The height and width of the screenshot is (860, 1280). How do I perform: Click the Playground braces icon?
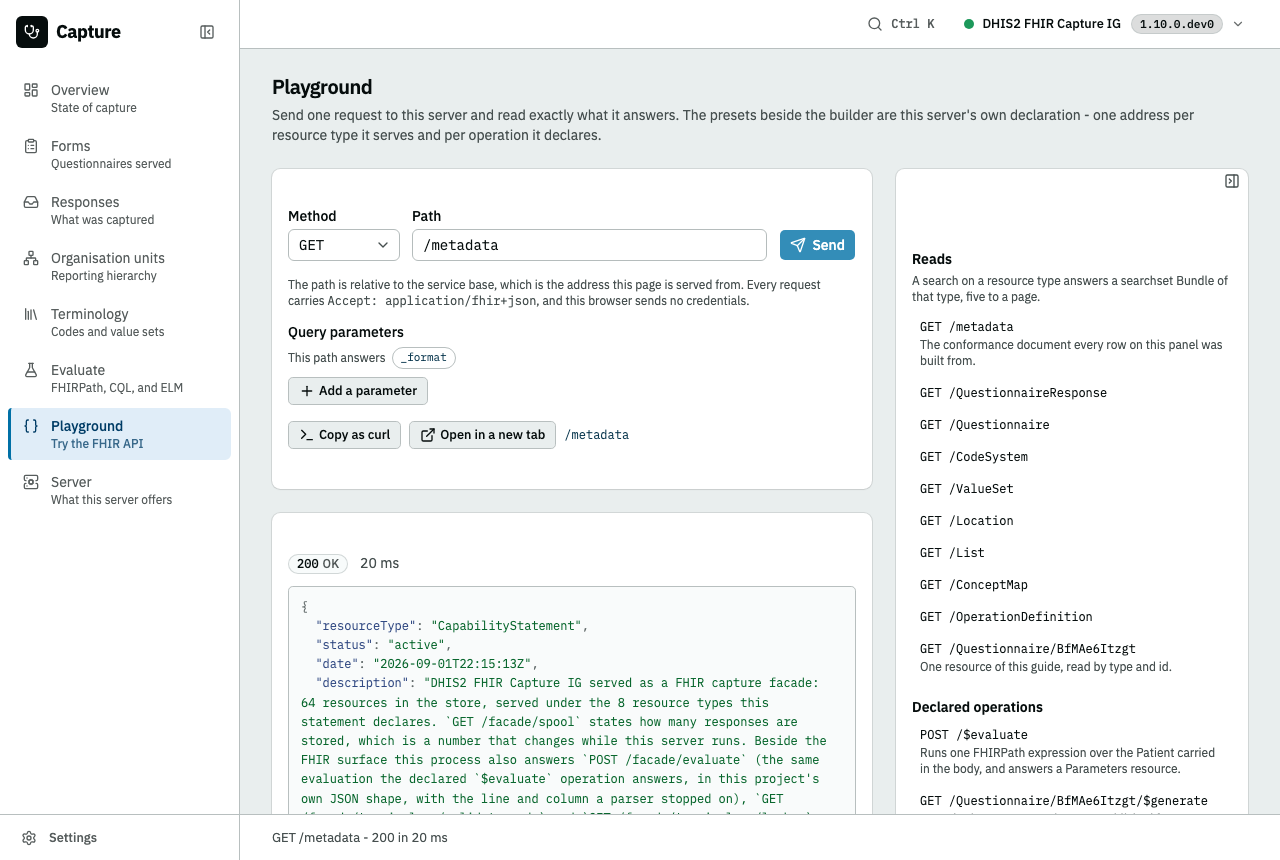31,426
